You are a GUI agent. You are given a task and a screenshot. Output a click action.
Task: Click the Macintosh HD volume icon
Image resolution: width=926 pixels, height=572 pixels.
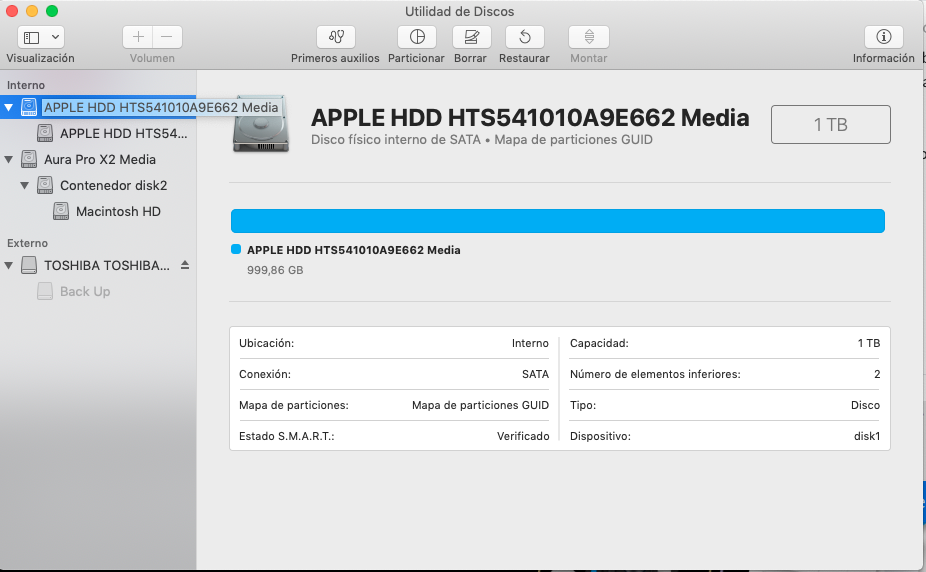[x=61, y=211]
